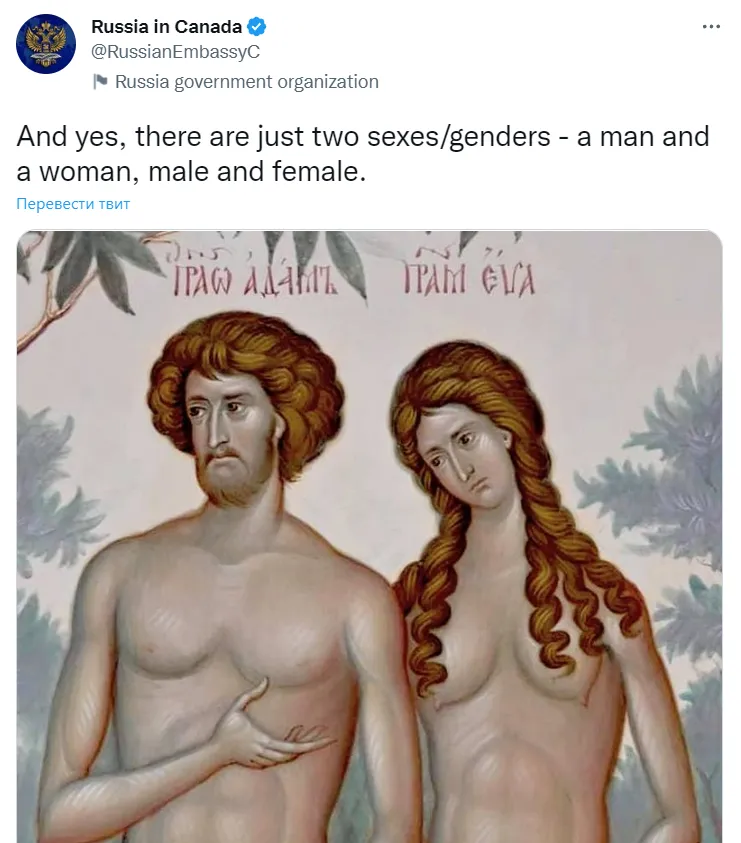The width and height of the screenshot is (741, 843).
Task: Open the Russia in Canada profile avatar
Action: (x=46, y=44)
